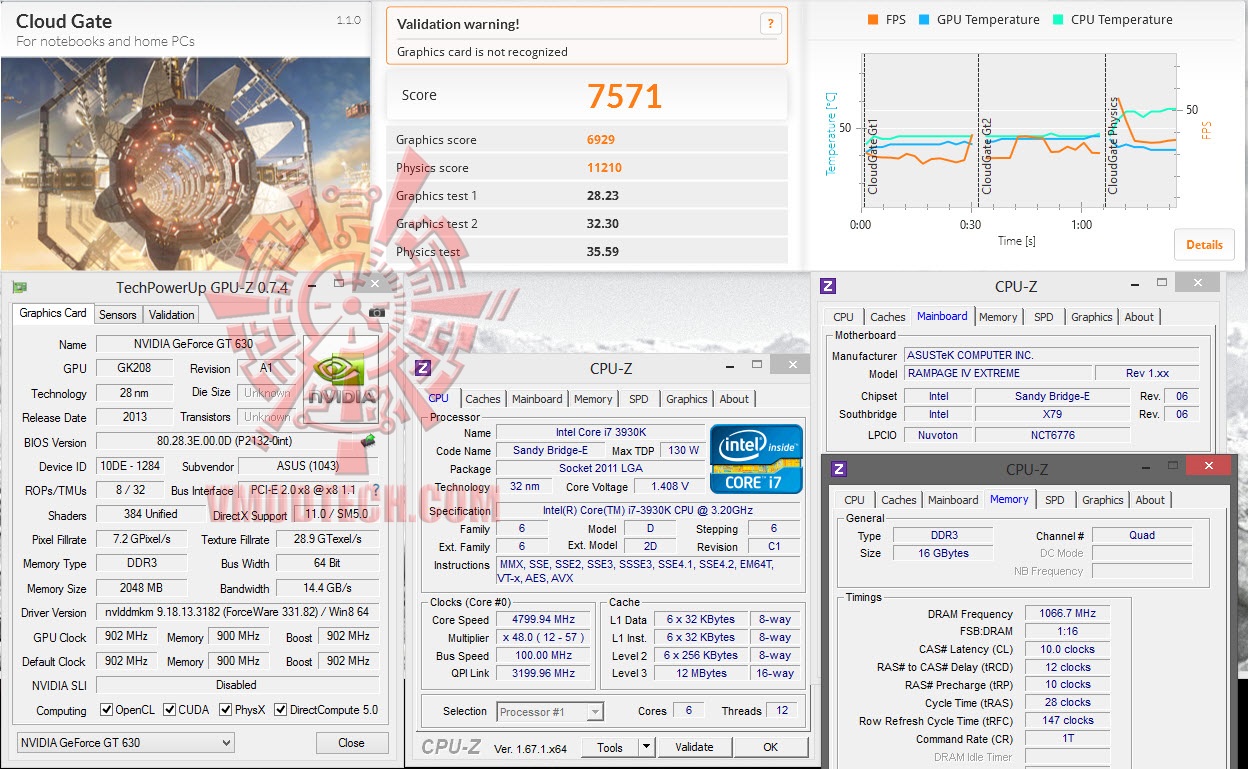Select About tab in the Mainboard CPU-Z window
Image resolution: width=1248 pixels, height=769 pixels.
1140,317
